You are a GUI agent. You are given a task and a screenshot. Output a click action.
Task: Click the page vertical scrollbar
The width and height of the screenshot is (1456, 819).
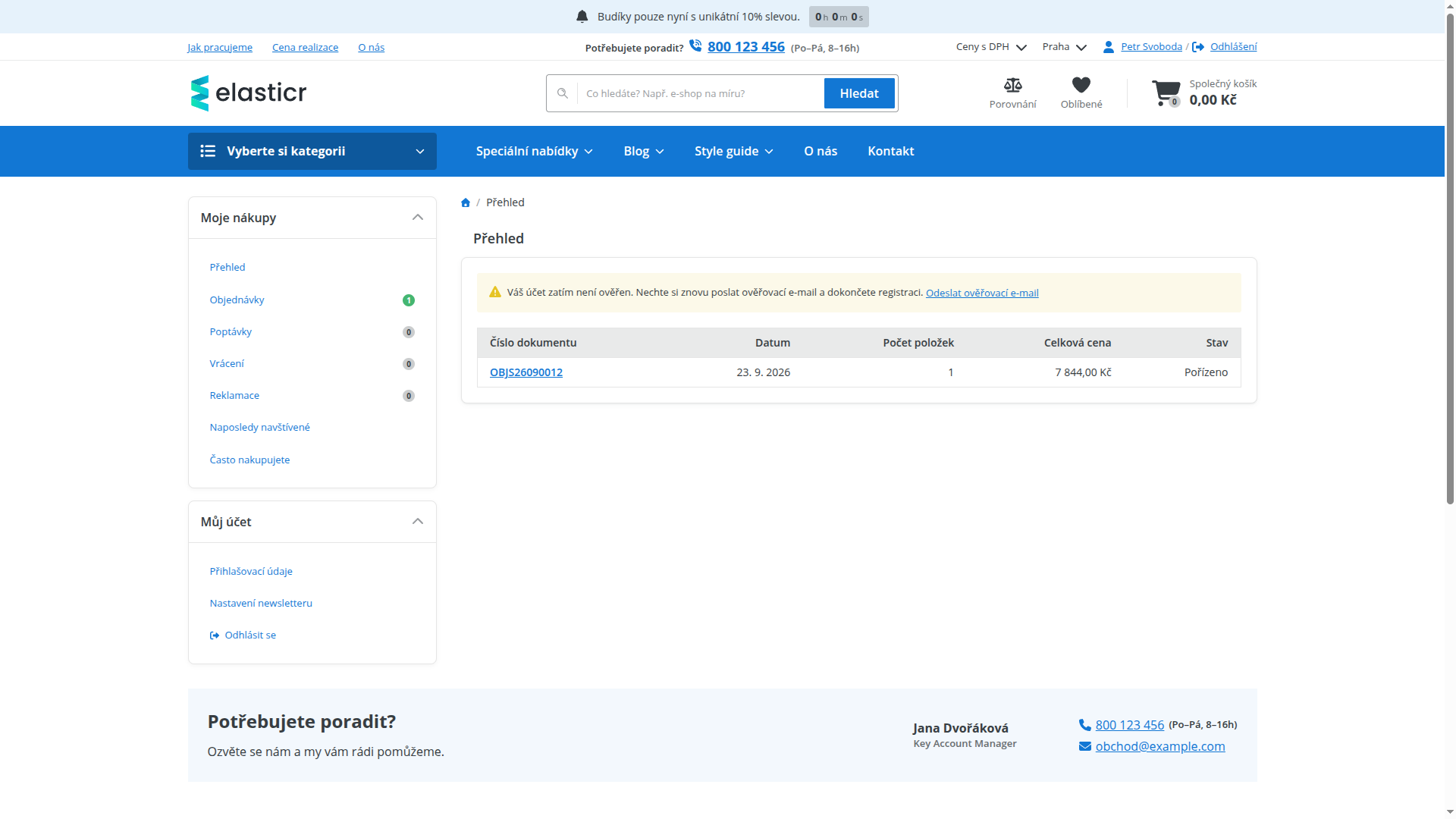coord(1450,258)
